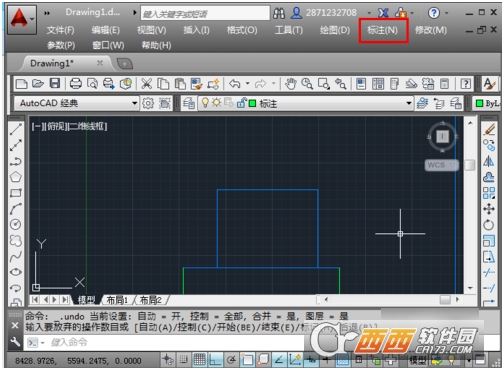
Task: Open the 文件(F) menu
Action: [60, 30]
